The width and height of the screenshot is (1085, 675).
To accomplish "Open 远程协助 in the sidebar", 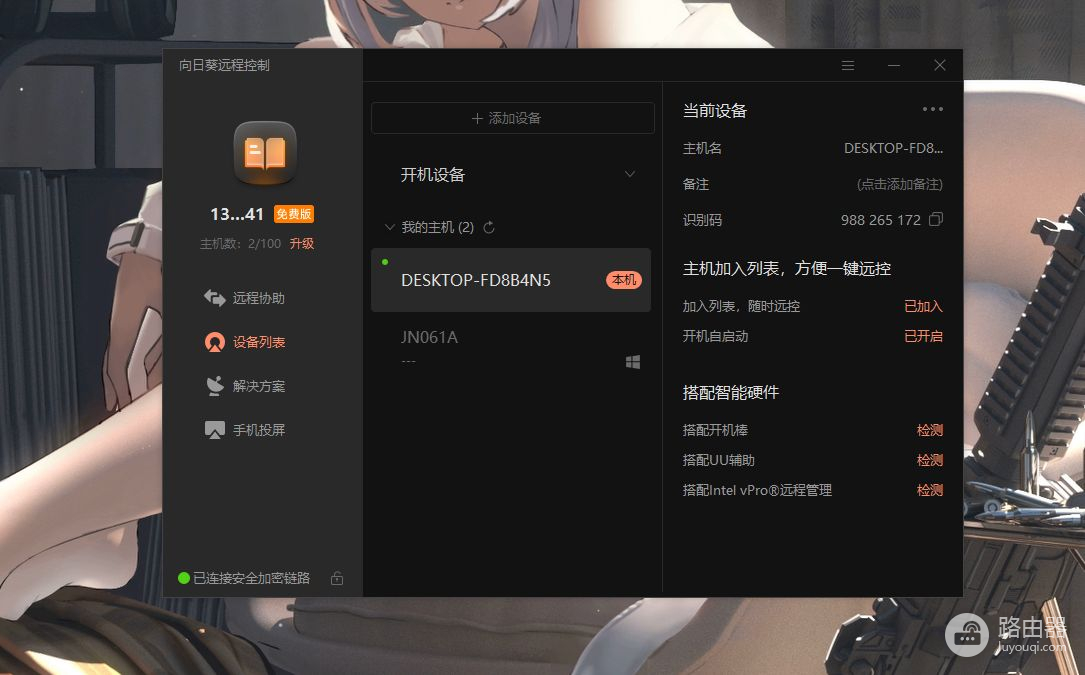I will [244, 298].
